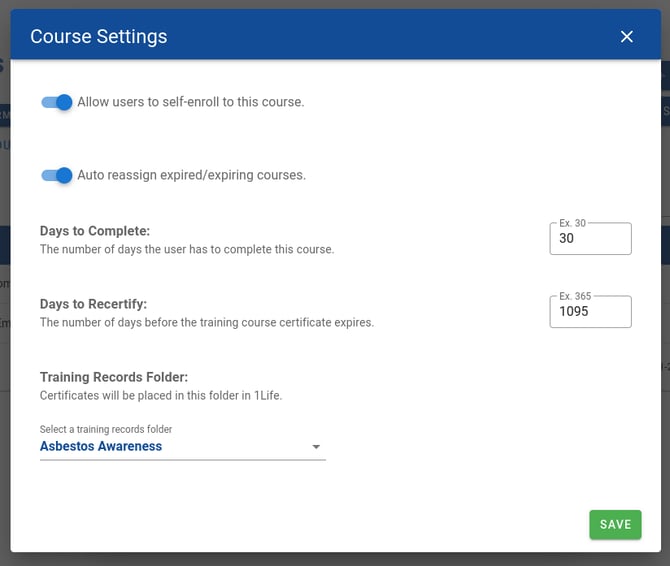Click the 'Ex. 365' floating field label
Viewport: 670px width, 566px height.
(x=575, y=296)
